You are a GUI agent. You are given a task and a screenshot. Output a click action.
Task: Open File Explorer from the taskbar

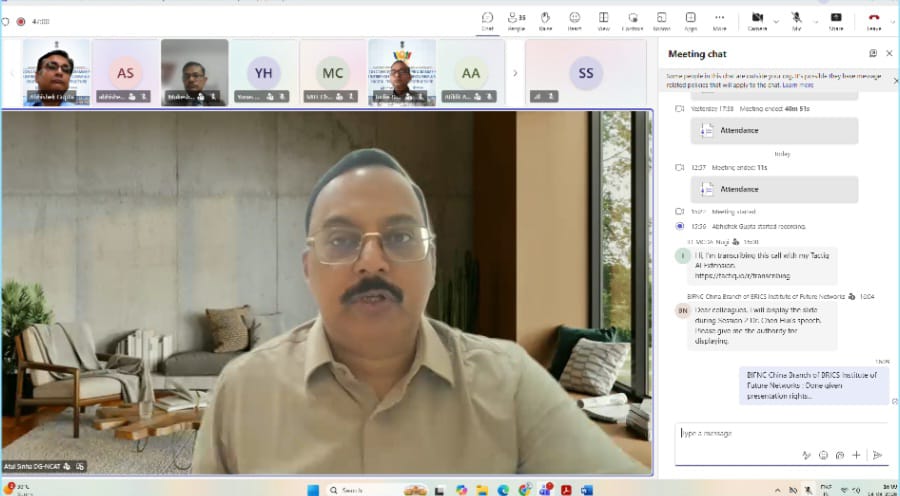click(483, 490)
